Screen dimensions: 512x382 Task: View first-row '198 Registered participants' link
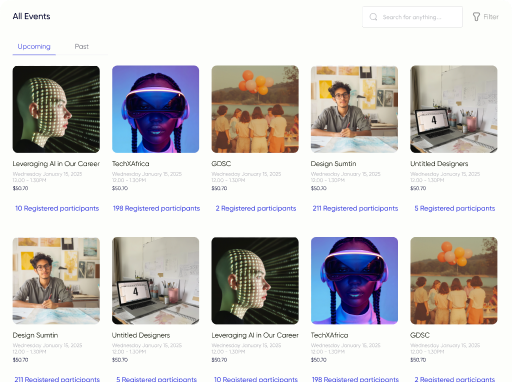tap(156, 208)
